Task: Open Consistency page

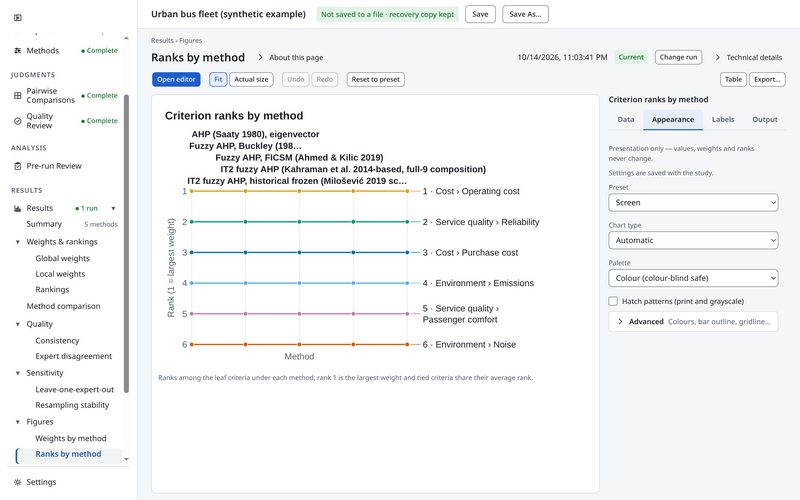Action: [57, 341]
